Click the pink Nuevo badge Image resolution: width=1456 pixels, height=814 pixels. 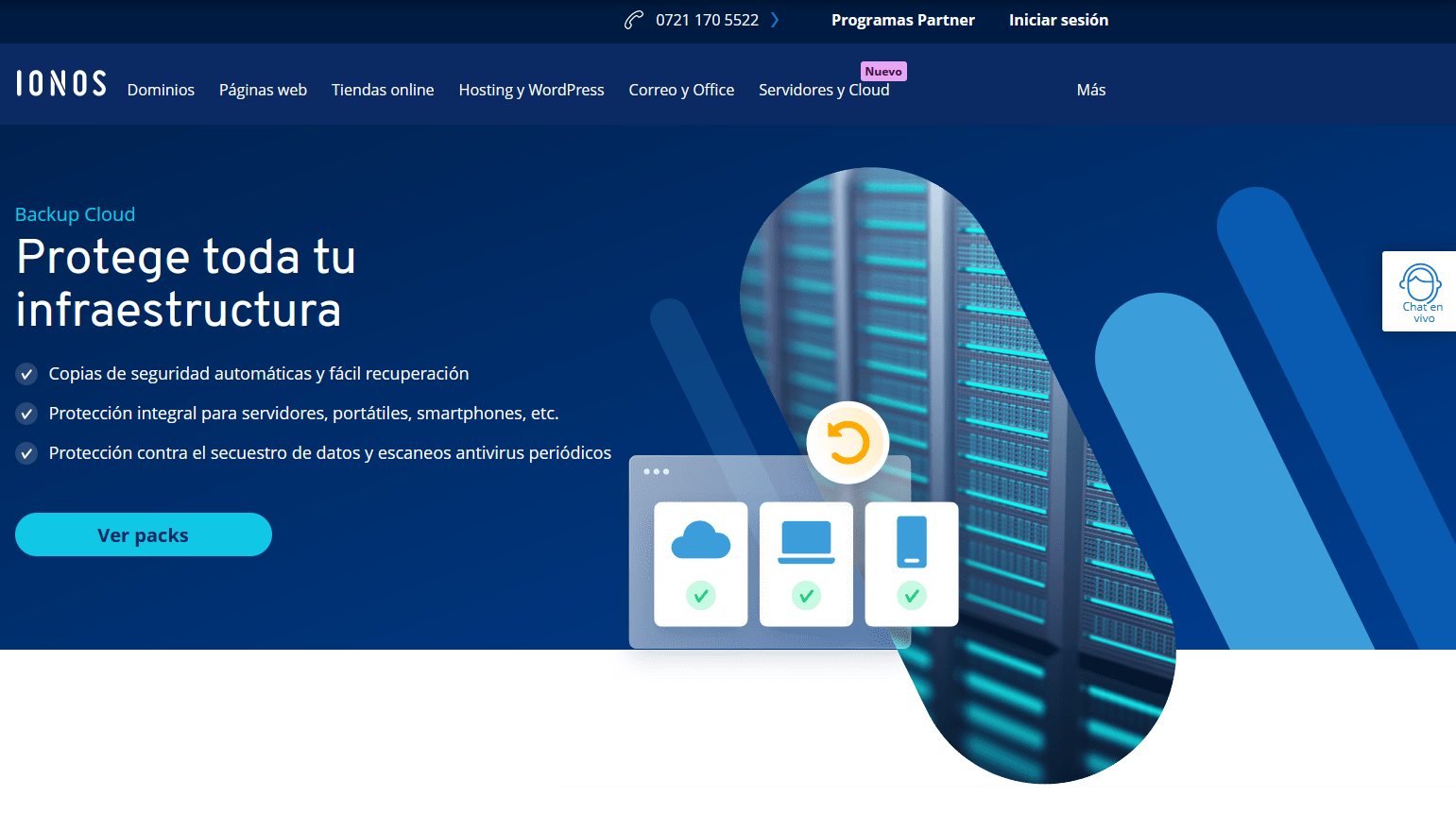point(883,71)
